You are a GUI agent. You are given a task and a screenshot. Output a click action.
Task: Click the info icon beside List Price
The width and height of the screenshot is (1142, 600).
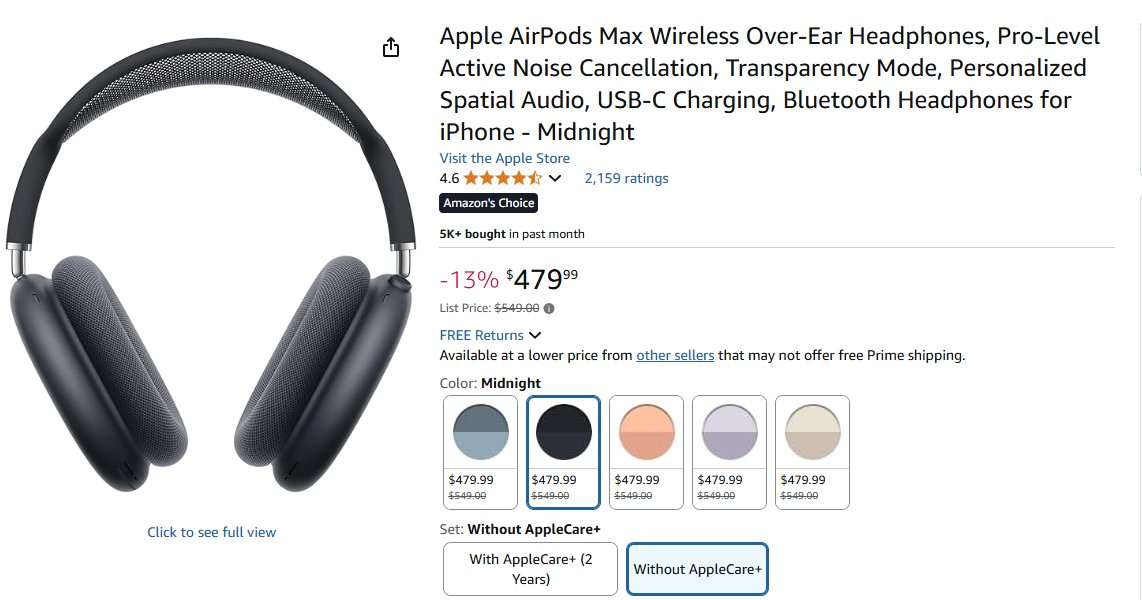click(x=549, y=308)
